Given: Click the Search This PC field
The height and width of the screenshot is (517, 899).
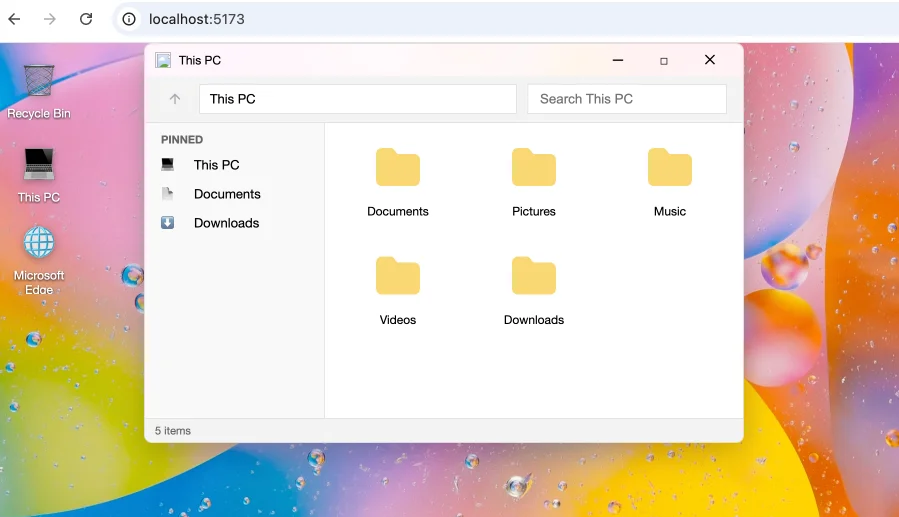Looking at the screenshot, I should coord(626,99).
